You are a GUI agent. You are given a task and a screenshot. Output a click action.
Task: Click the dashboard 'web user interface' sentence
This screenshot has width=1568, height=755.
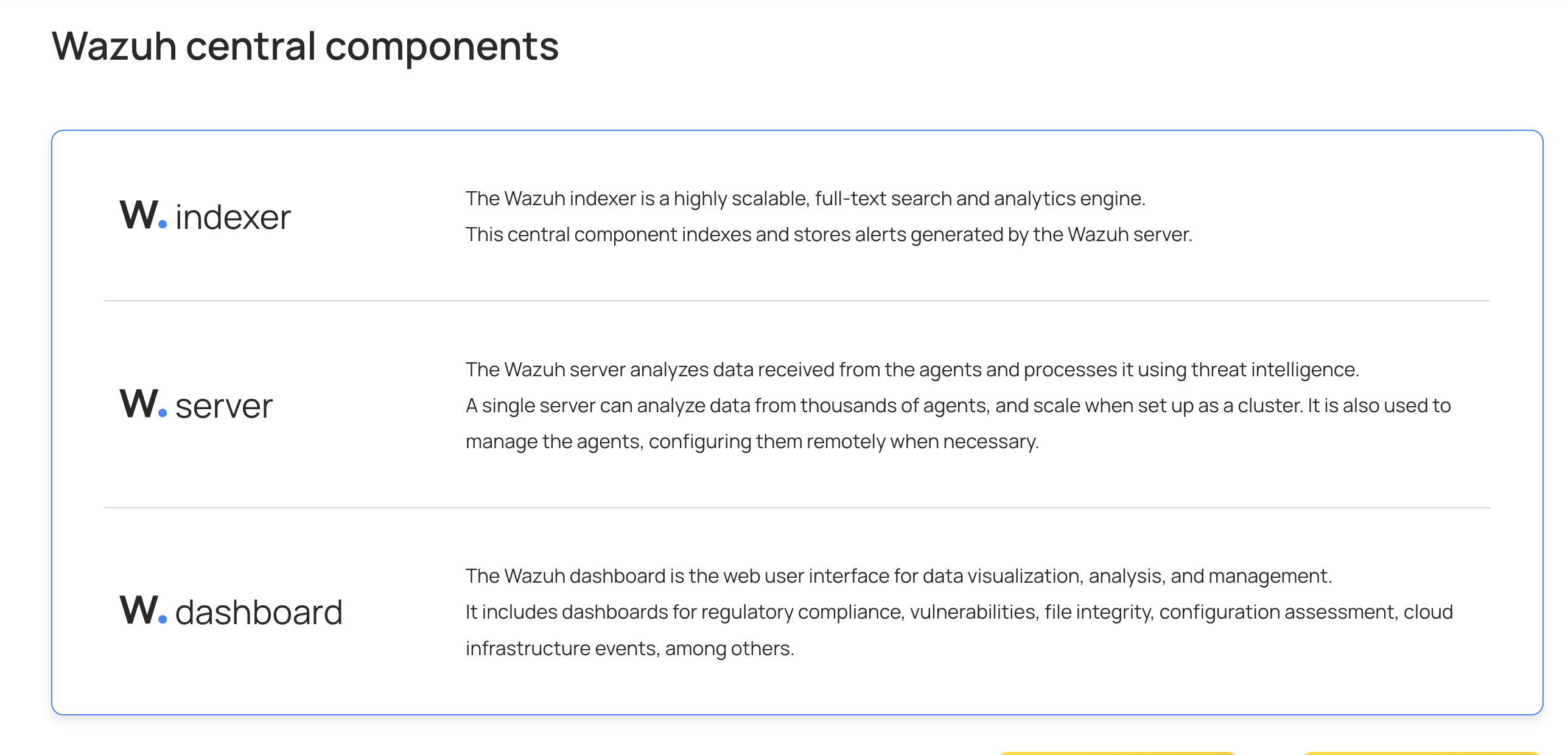[x=898, y=576]
